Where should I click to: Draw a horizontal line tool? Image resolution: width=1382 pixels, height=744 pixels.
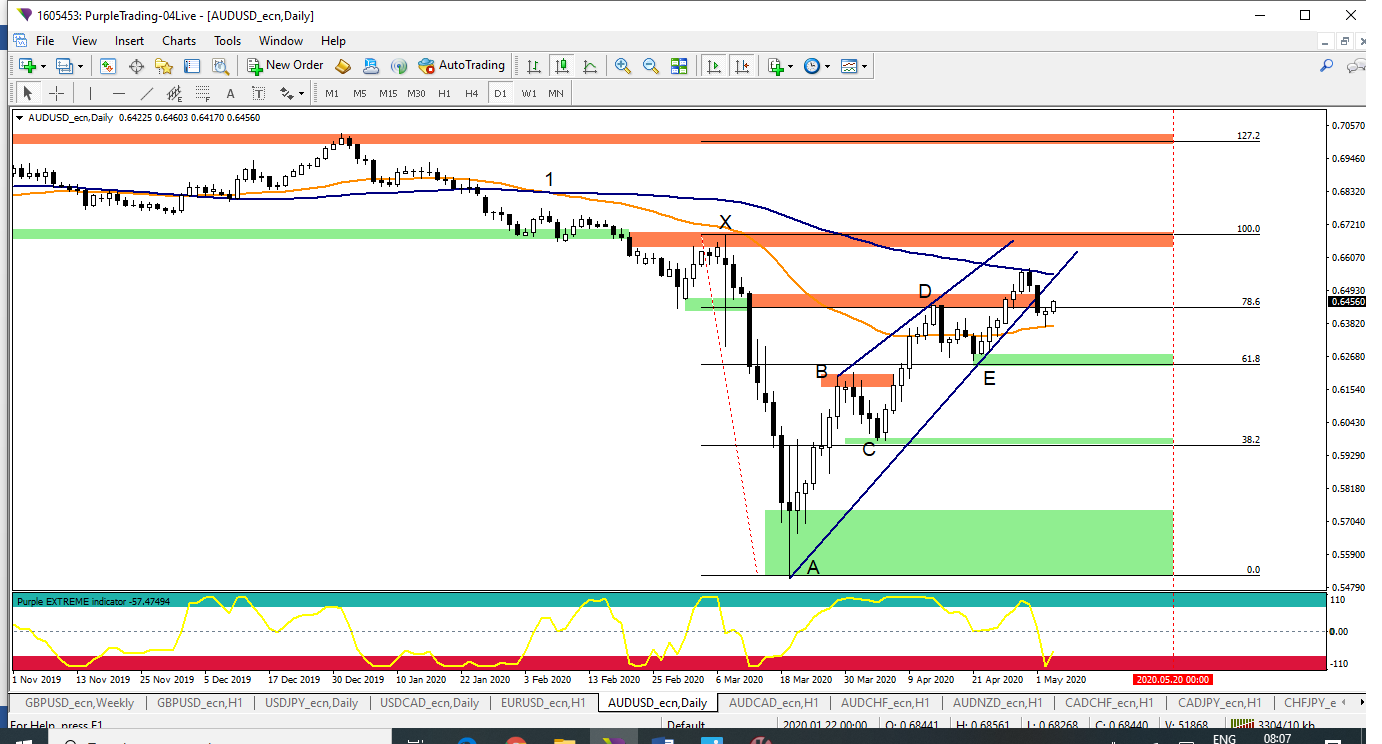pos(119,93)
